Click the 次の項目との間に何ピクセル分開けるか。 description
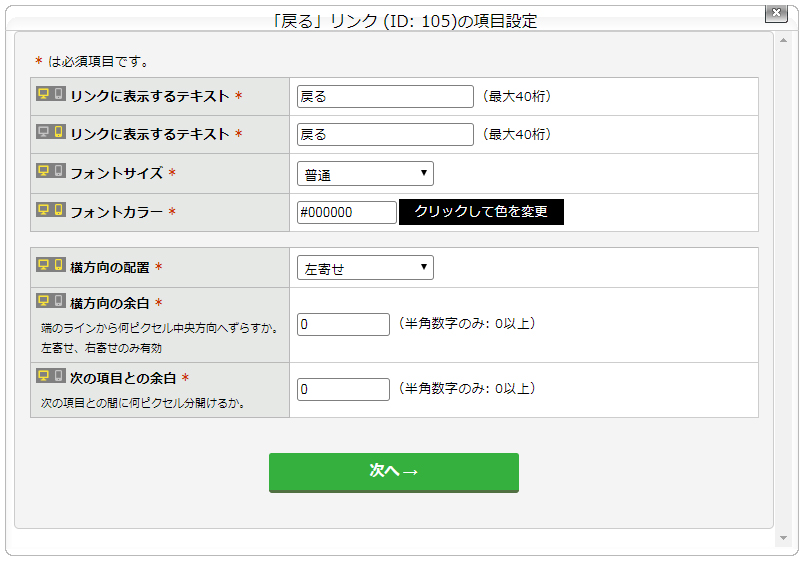This screenshot has height=561, width=806. coord(143,403)
